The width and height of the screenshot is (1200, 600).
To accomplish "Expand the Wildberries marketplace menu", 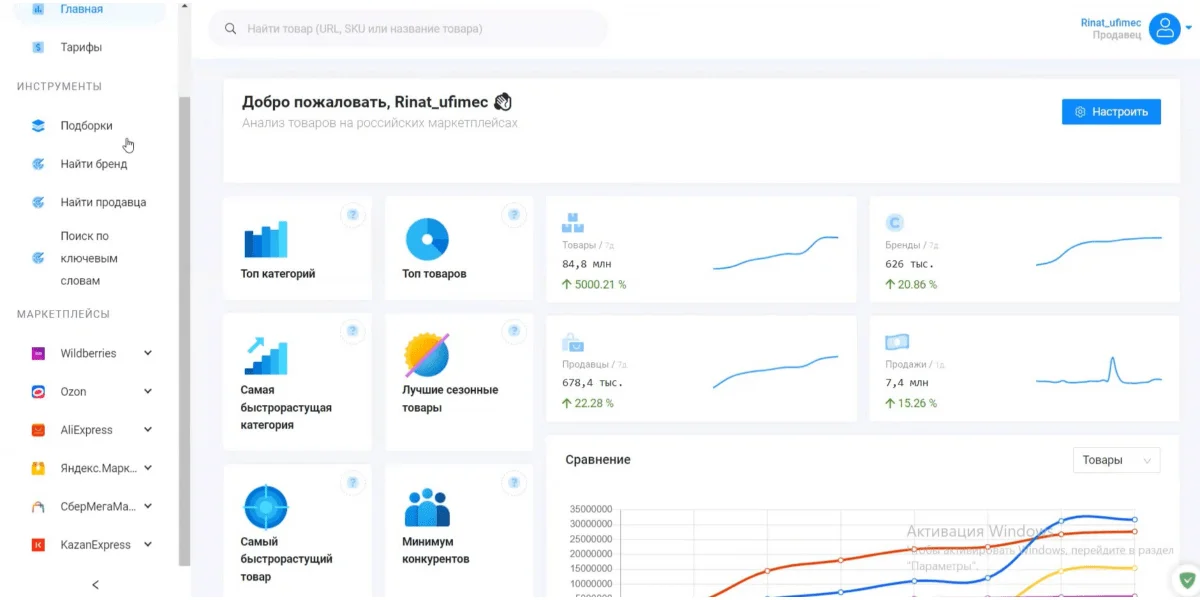I will coord(148,353).
